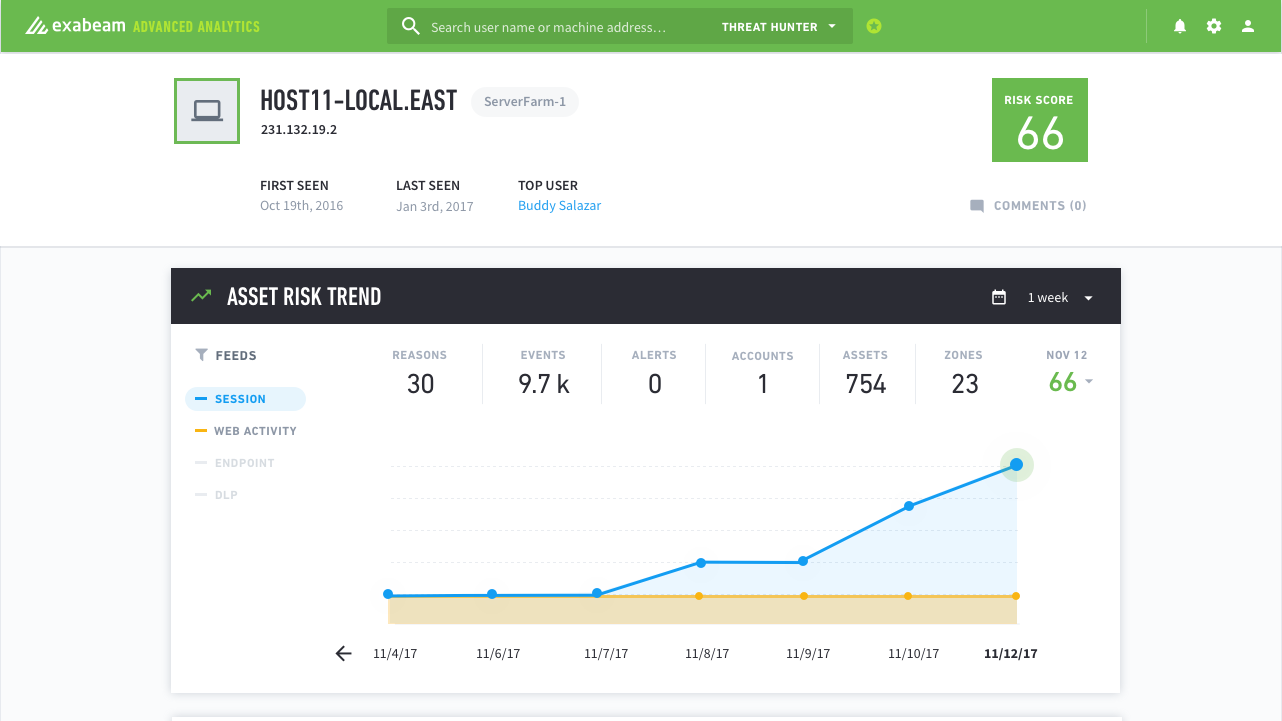Click into the search user name field
Screen dimensions: 1282x721
click(x=548, y=27)
